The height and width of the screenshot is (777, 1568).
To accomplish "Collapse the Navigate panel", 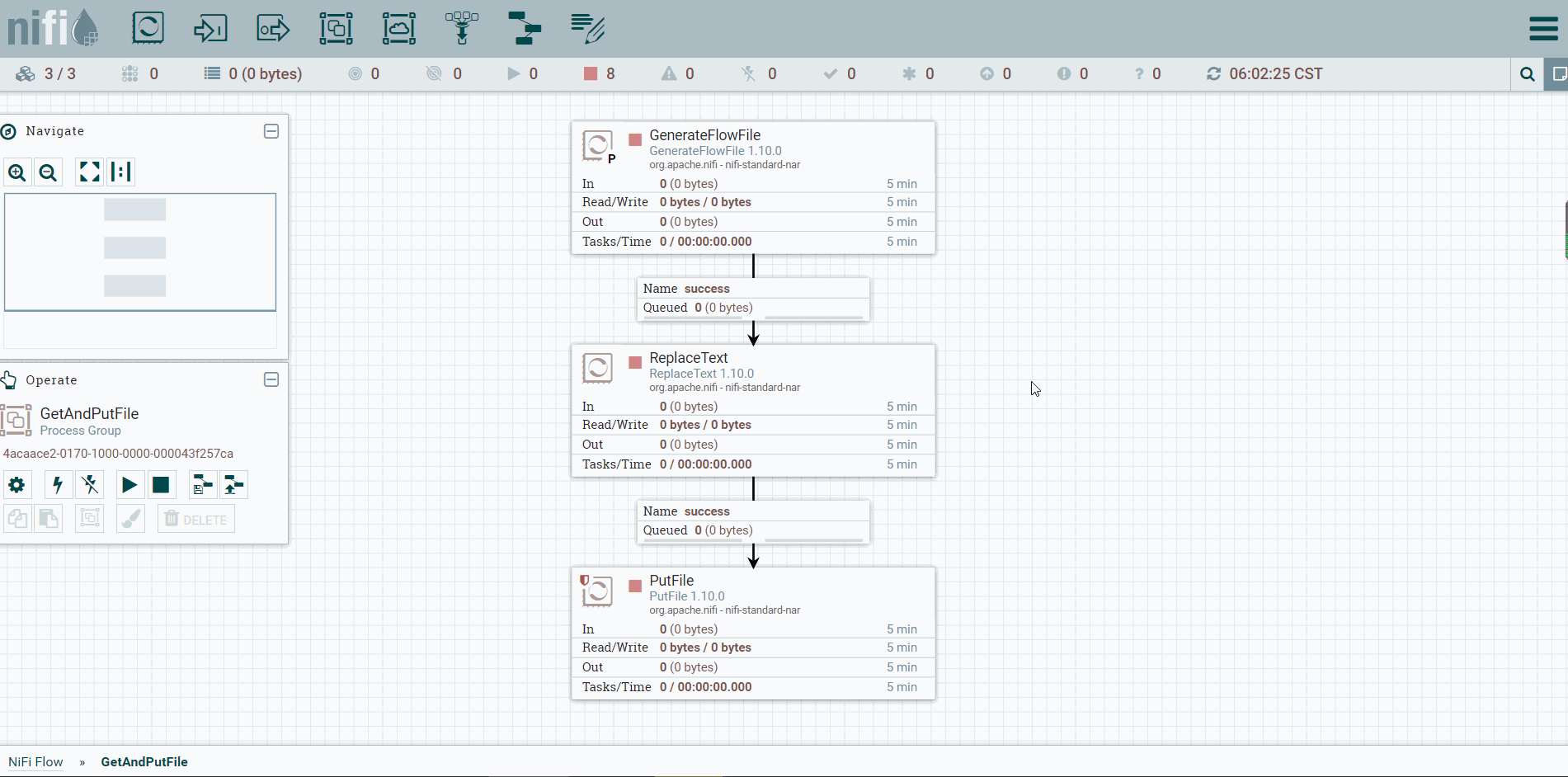I will click(271, 131).
